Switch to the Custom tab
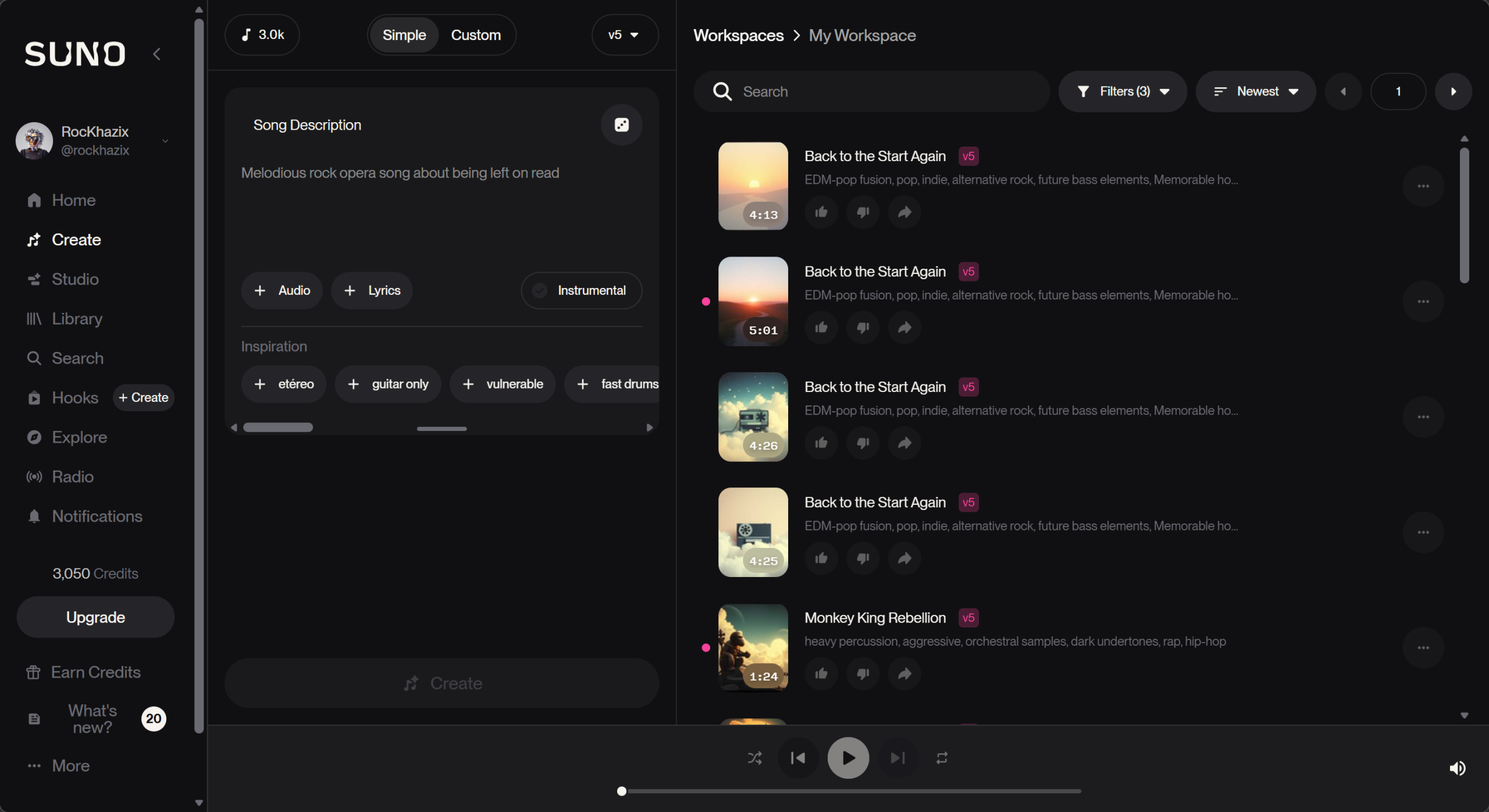The width and height of the screenshot is (1489, 812). point(475,35)
